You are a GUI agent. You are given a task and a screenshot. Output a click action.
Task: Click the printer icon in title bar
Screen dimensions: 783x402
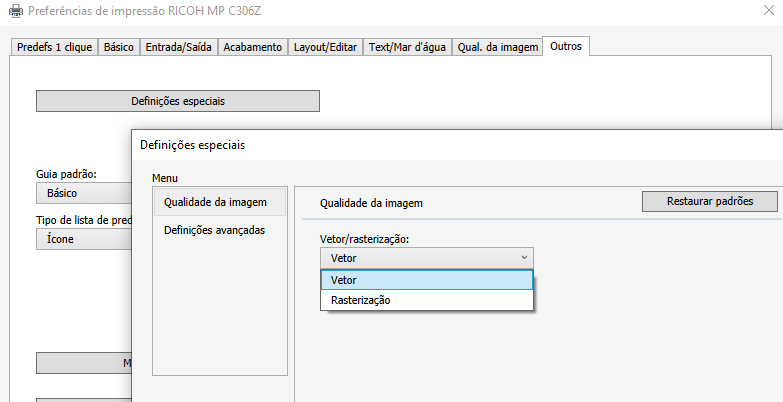coord(14,13)
